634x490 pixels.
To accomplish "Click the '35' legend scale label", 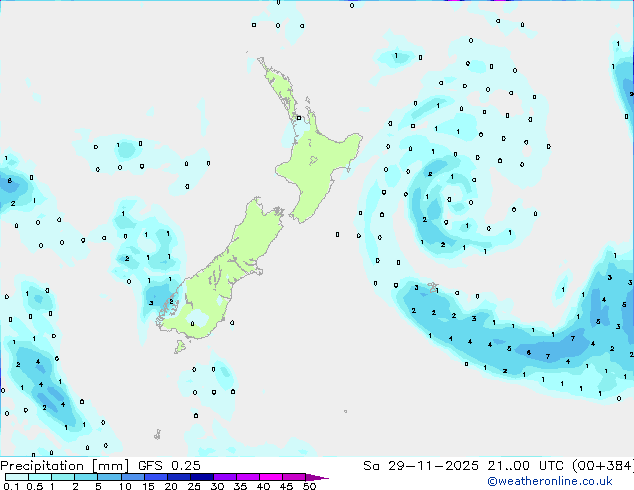I will (x=241, y=486).
